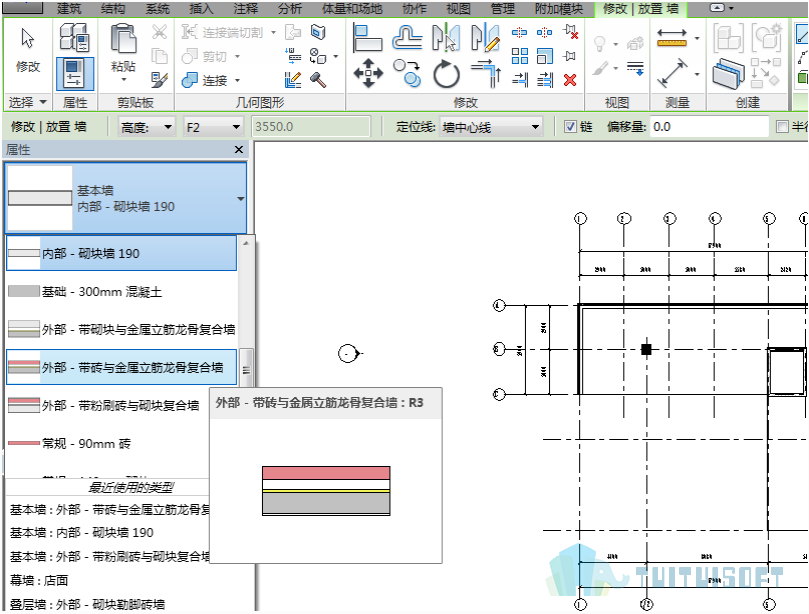The height and width of the screenshot is (614, 809).
Task: Select the Modify arrow tool
Action: pos(27,39)
